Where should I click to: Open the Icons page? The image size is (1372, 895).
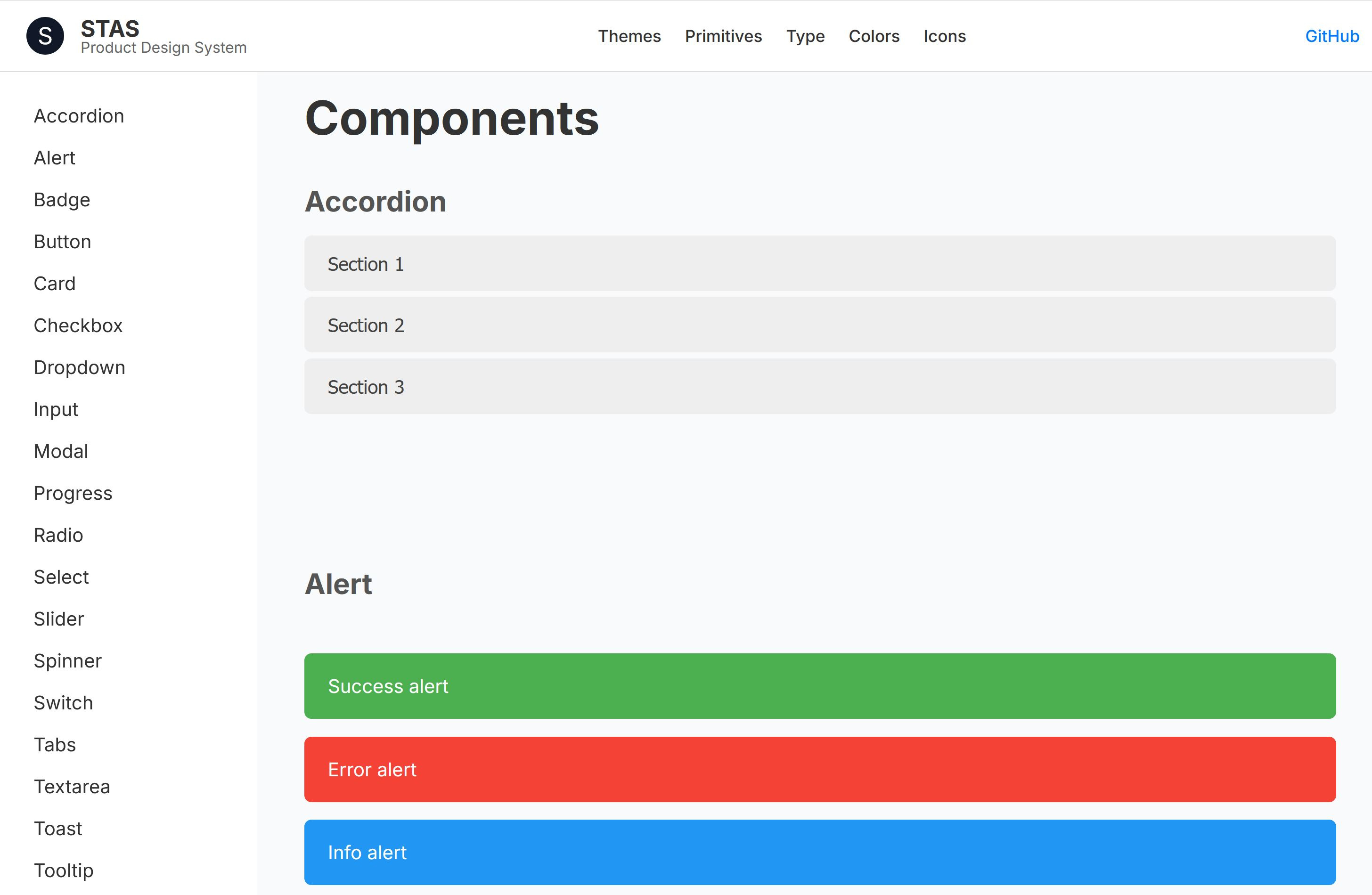click(945, 36)
